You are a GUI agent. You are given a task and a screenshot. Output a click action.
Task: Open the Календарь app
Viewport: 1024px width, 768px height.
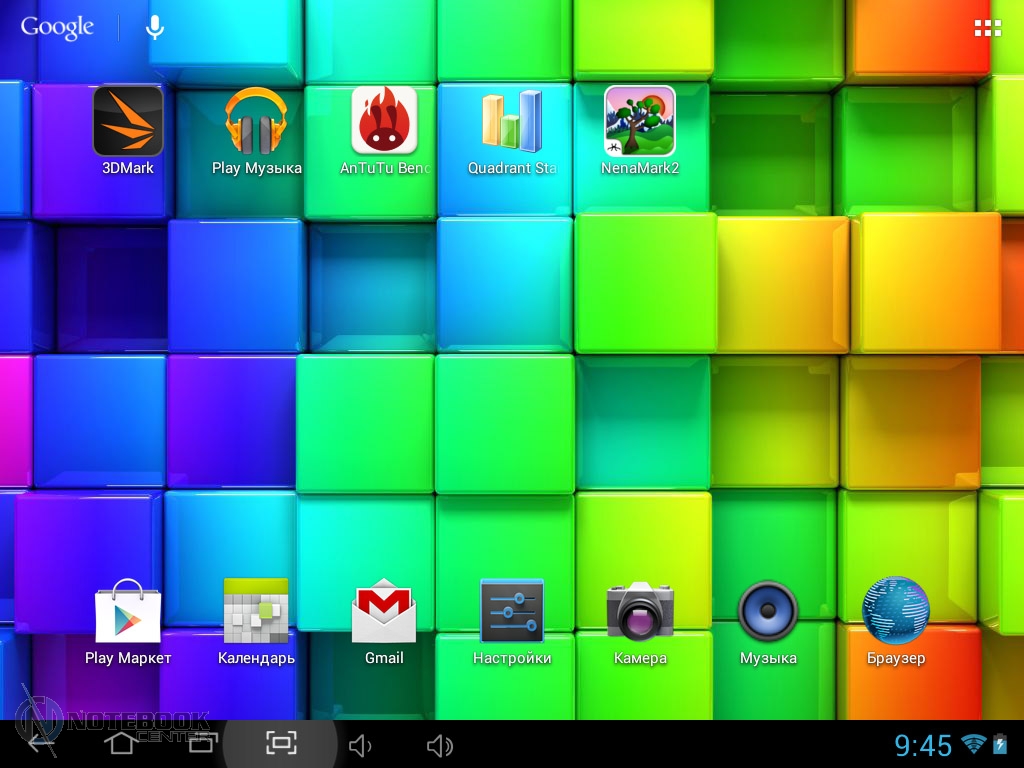coord(256,612)
